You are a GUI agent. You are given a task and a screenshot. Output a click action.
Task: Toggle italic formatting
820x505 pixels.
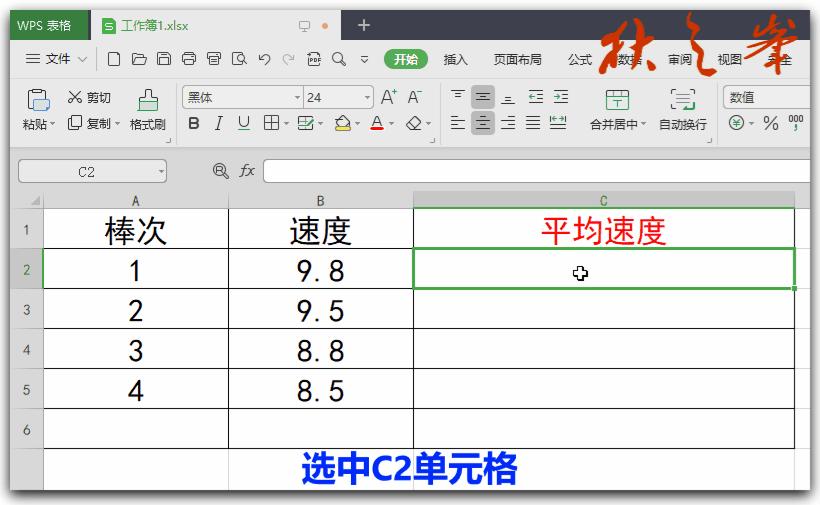[219, 123]
